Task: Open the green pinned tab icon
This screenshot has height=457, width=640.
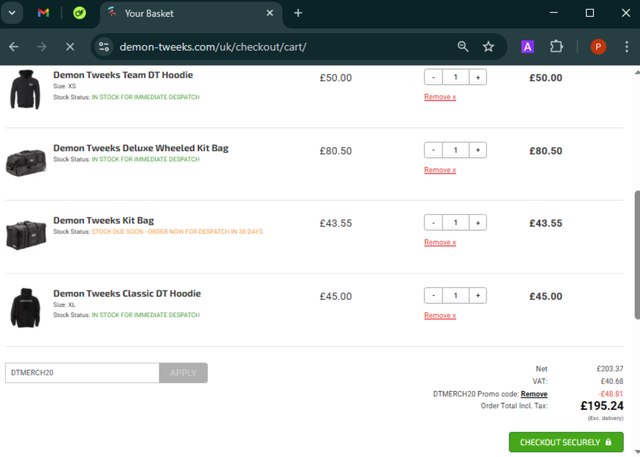Action: coord(80,13)
